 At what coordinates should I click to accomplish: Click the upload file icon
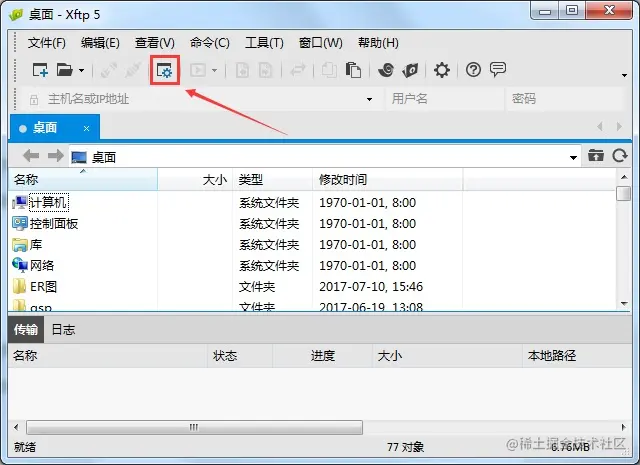click(x=266, y=70)
